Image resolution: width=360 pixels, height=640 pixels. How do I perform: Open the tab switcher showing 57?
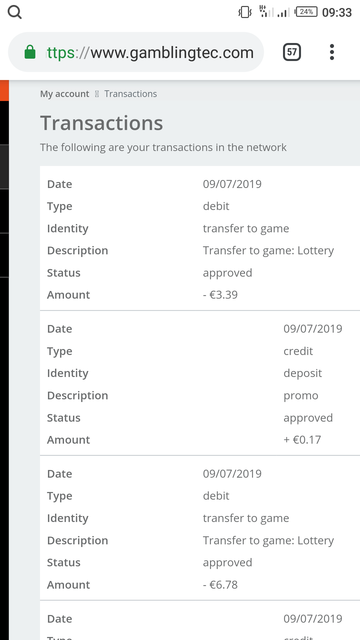point(292,52)
